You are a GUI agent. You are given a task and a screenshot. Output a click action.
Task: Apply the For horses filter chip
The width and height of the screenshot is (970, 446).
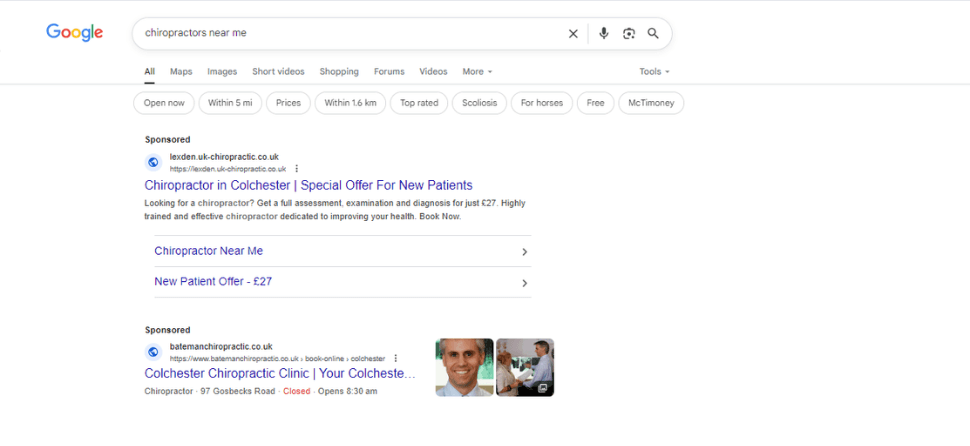(542, 103)
